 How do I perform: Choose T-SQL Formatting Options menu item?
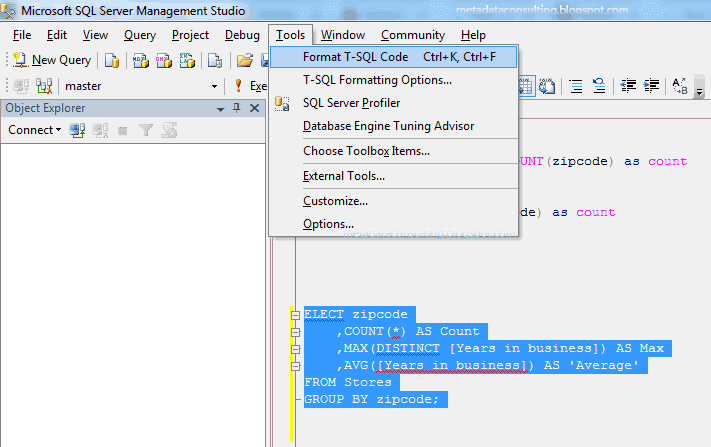pyautogui.click(x=394, y=80)
